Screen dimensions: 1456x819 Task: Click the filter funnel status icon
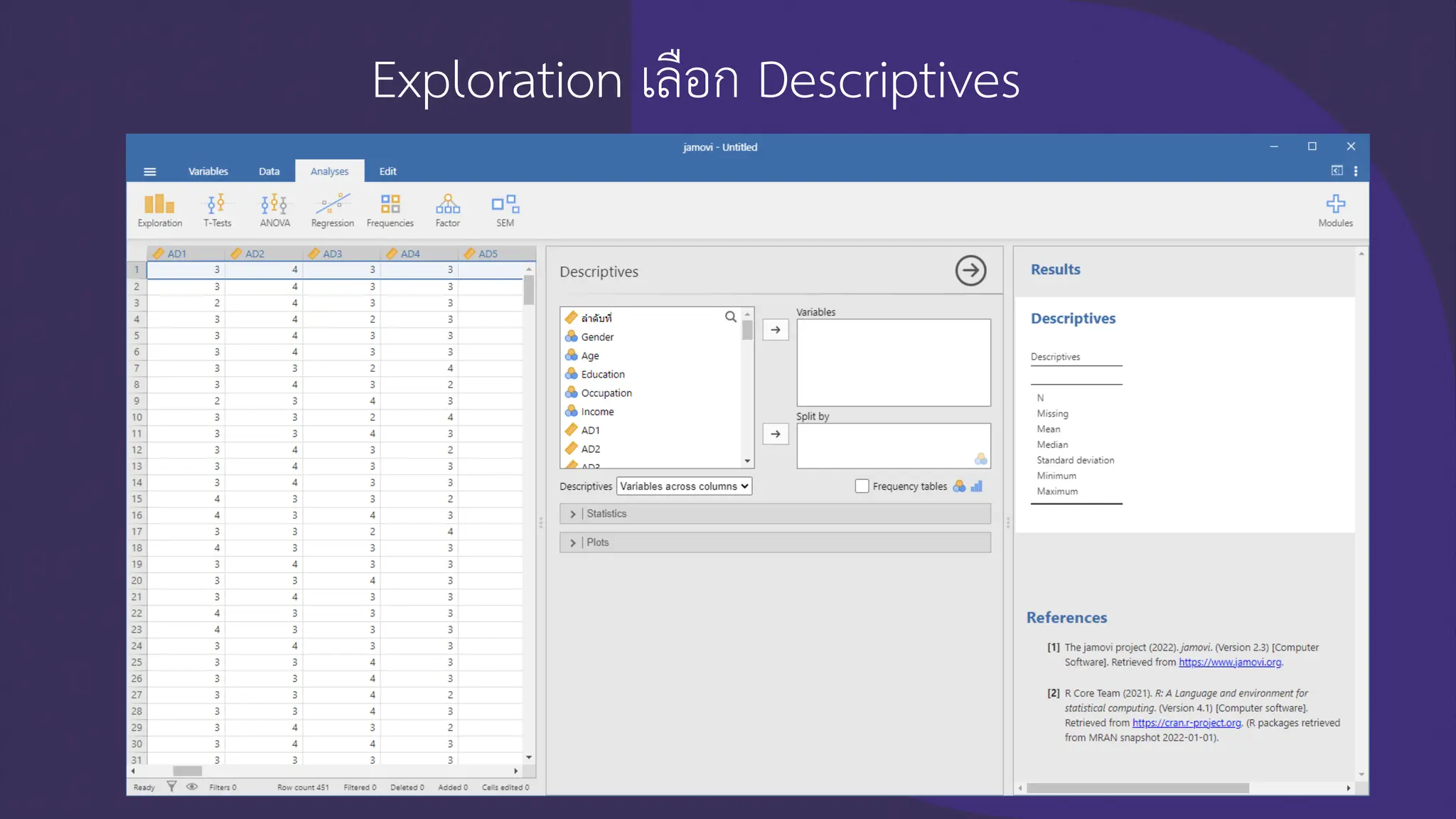coord(171,787)
